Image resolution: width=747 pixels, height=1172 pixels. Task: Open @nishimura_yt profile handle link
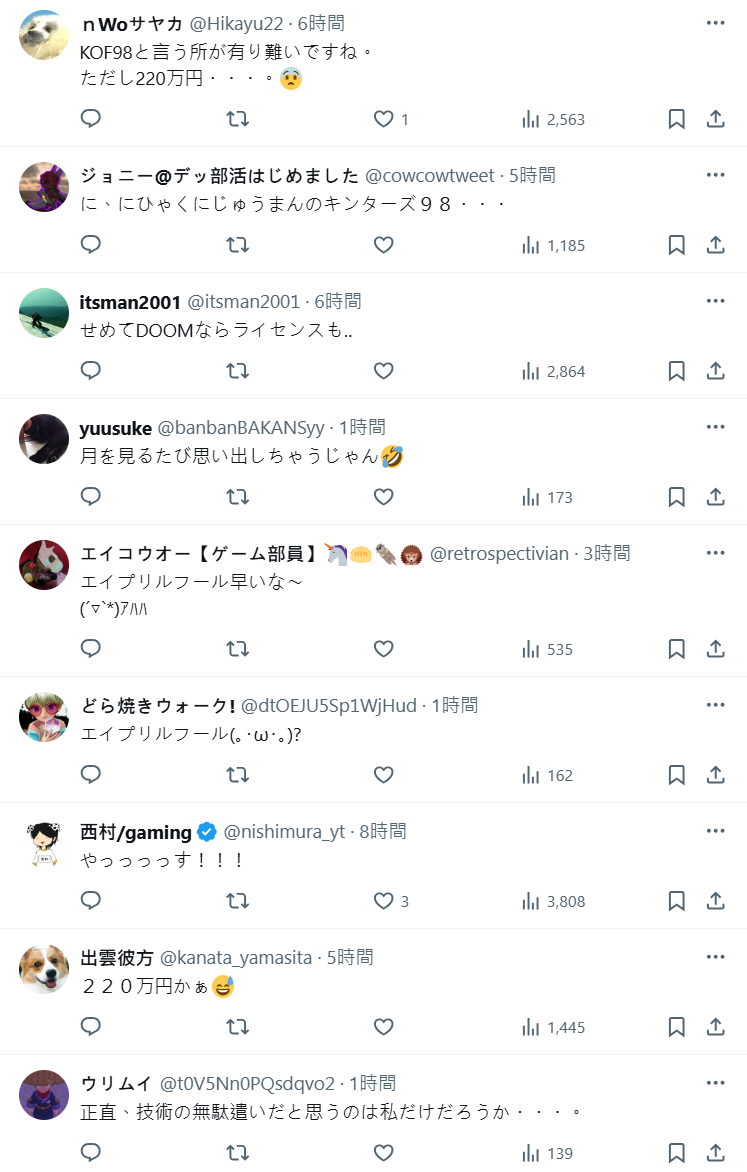coord(284,832)
